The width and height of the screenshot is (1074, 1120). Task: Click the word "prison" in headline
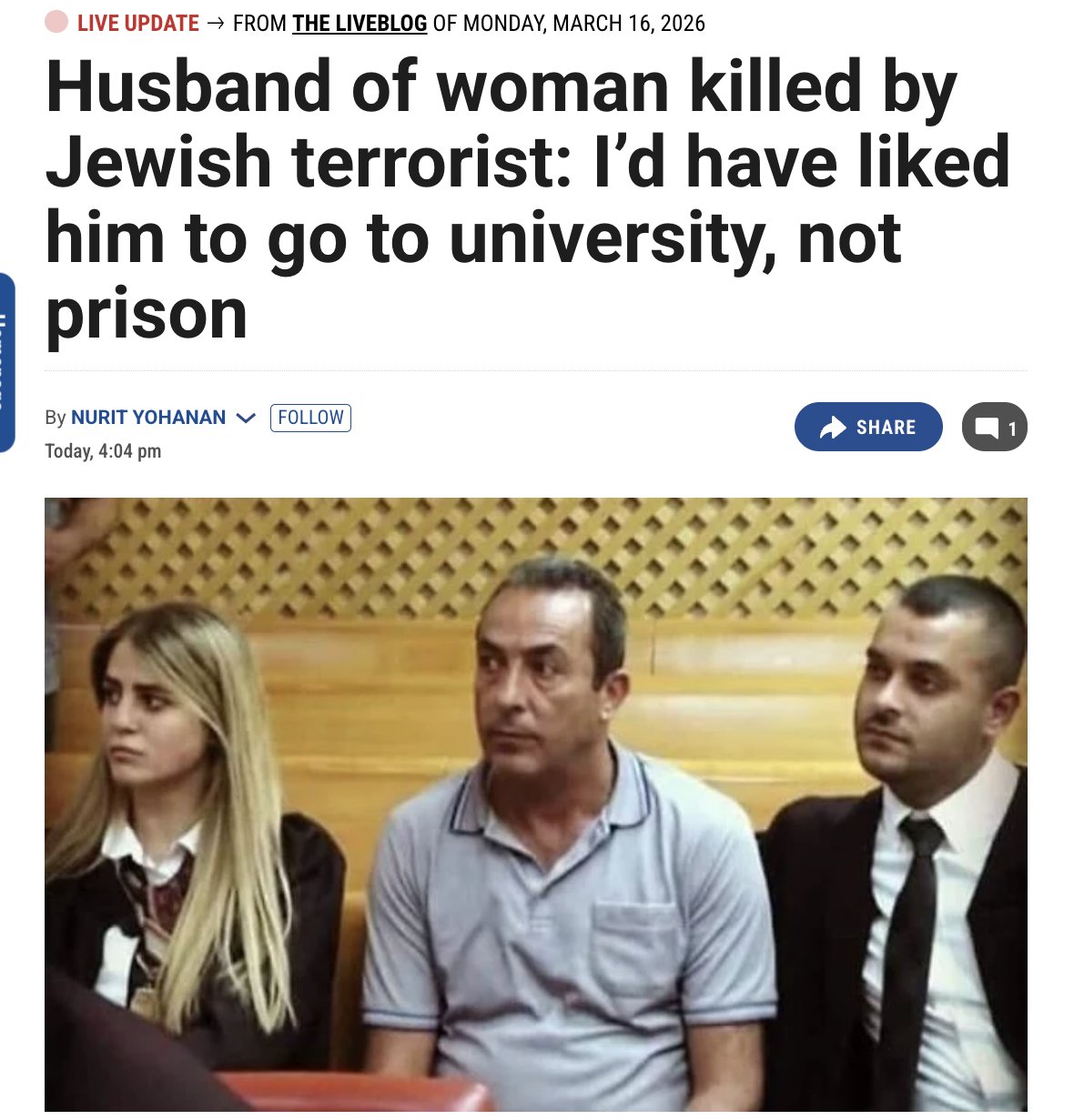tap(147, 314)
